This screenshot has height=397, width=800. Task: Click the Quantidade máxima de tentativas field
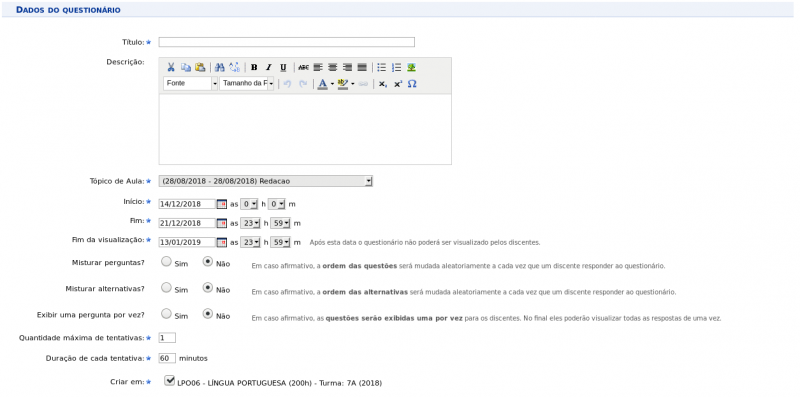click(167, 338)
